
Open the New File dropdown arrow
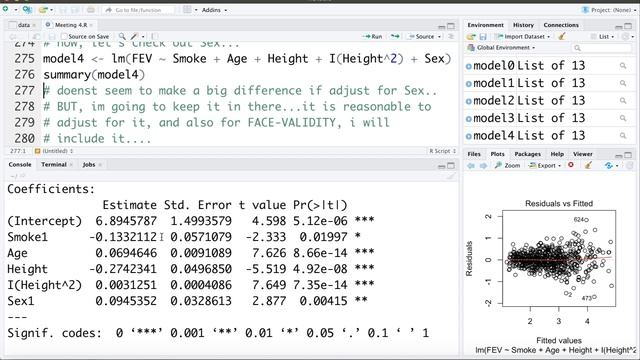[16, 10]
